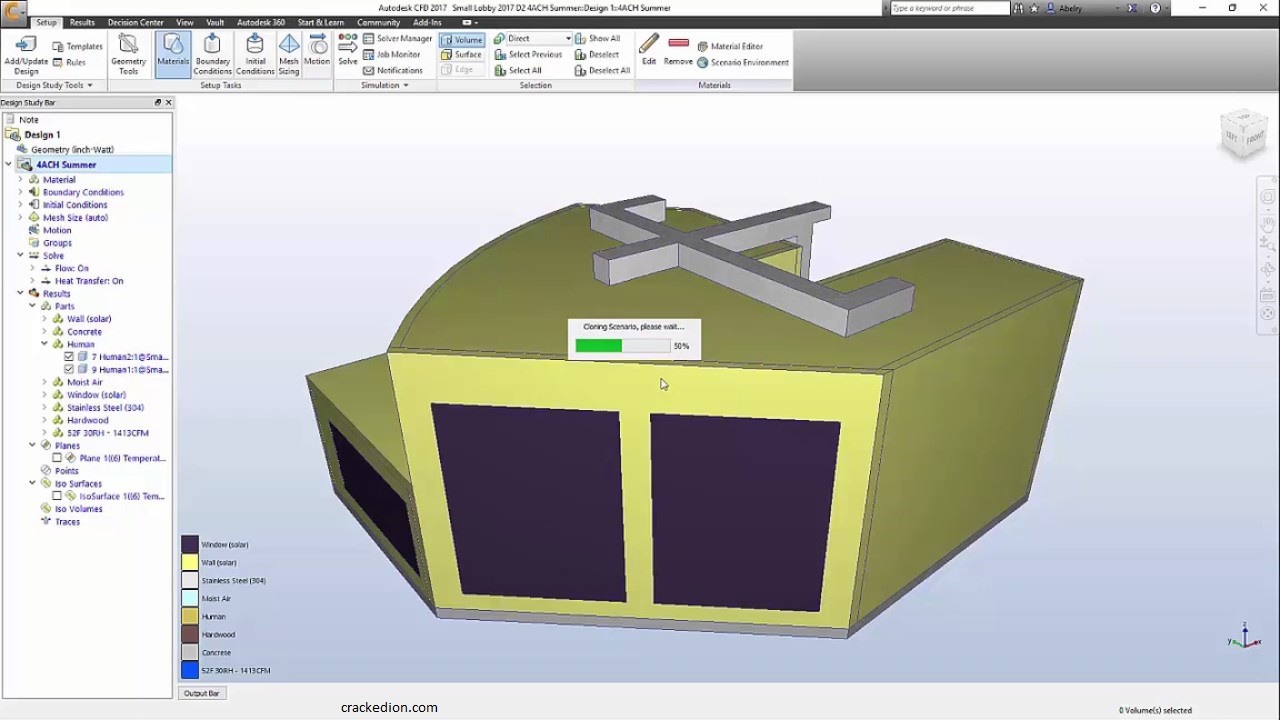The height and width of the screenshot is (720, 1280).
Task: Switch to the Results ribbon tab
Action: pos(82,22)
